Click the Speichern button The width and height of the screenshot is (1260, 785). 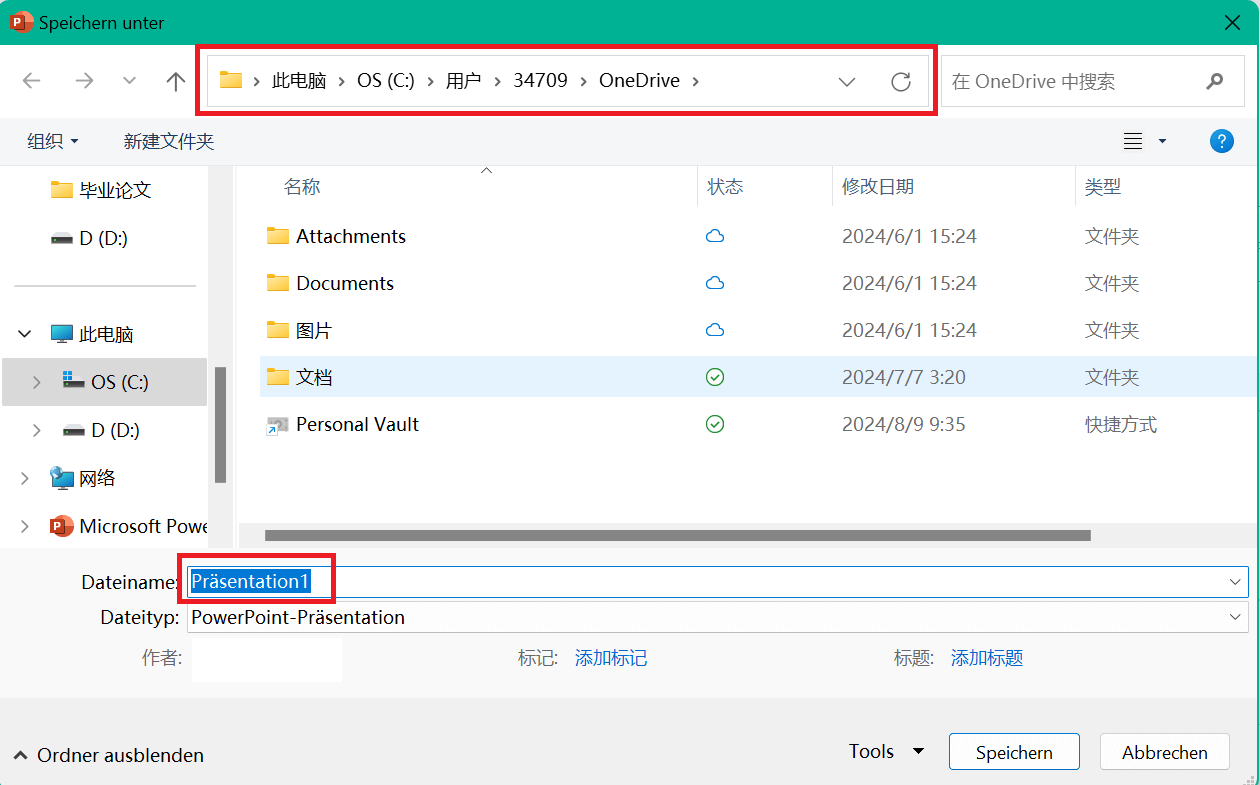(x=1013, y=752)
